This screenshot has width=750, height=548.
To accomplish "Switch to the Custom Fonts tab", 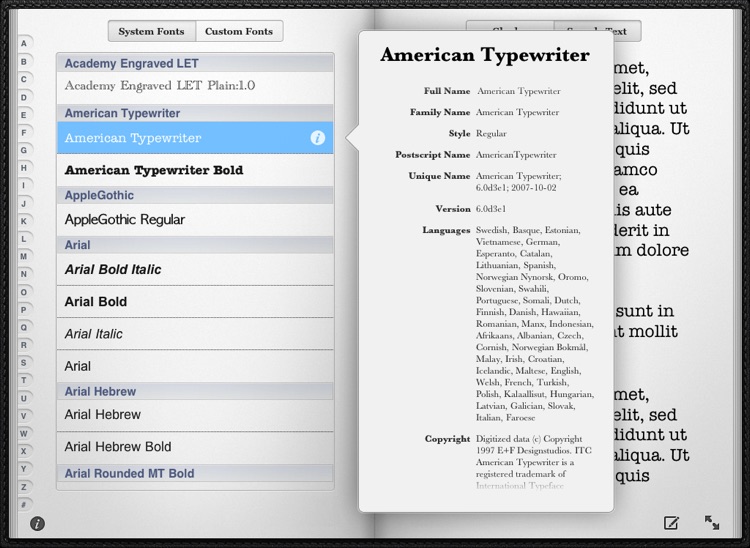I will click(x=239, y=32).
